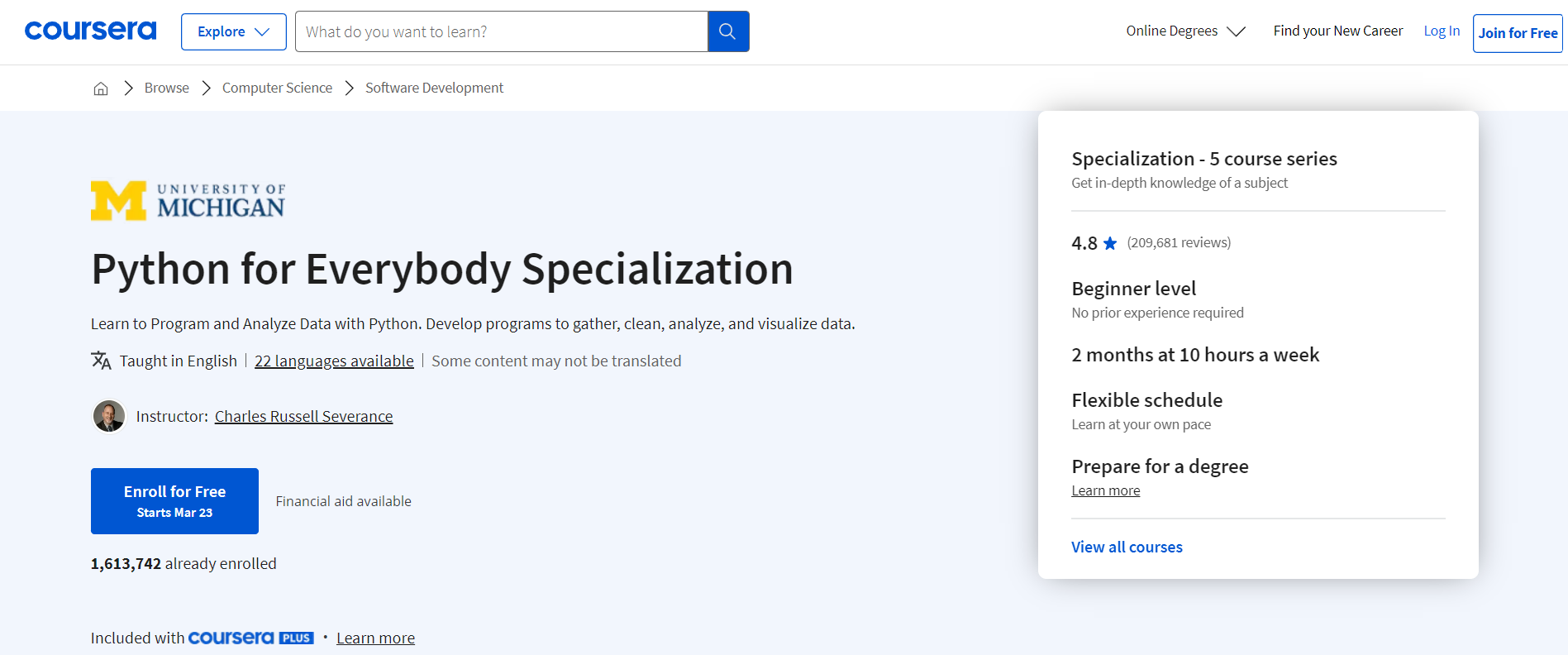
Task: Click the blue rating star icon
Action: (x=1110, y=243)
